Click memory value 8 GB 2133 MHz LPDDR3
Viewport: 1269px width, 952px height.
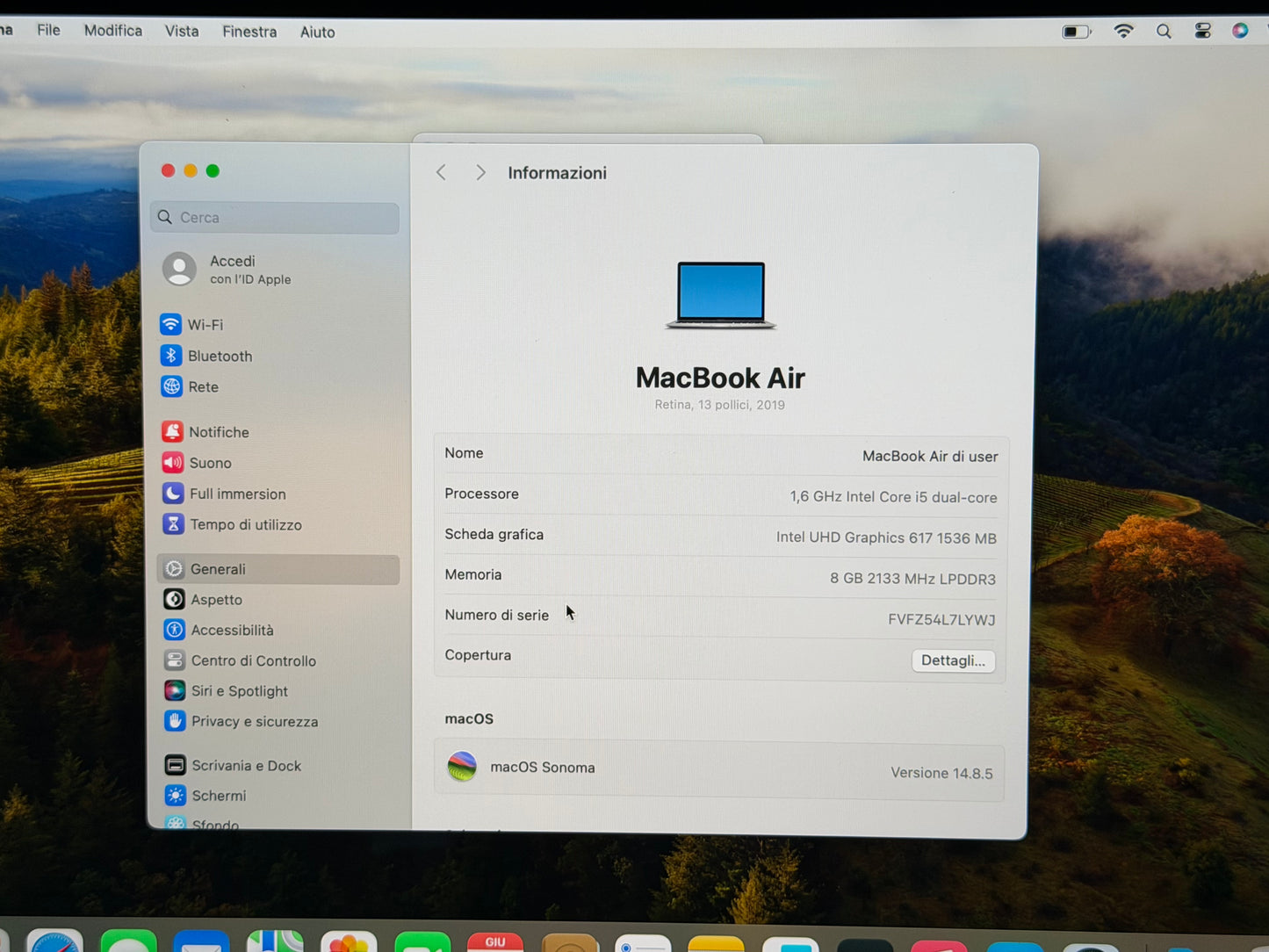[912, 579]
